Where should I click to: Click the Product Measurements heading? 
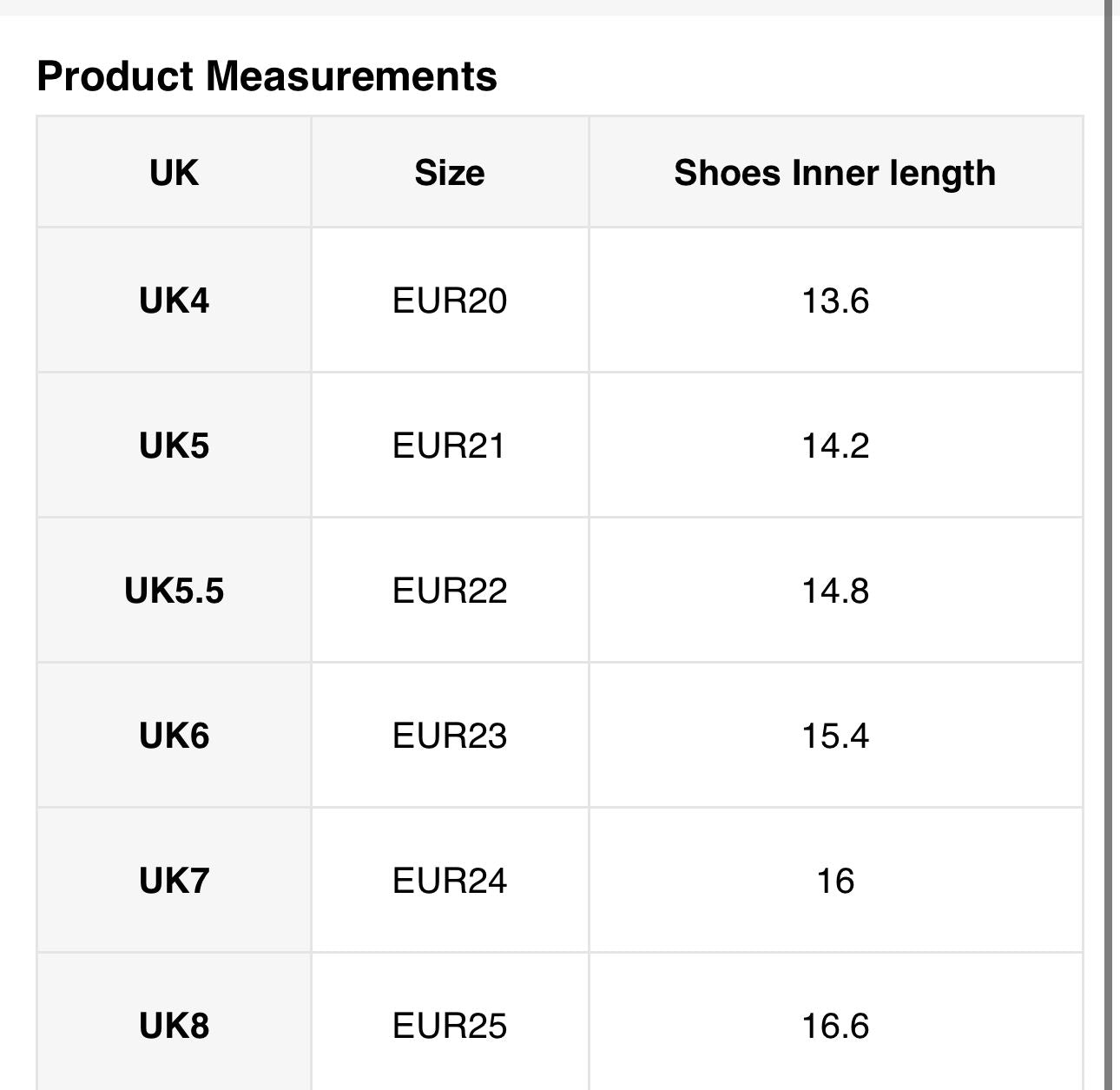point(267,76)
